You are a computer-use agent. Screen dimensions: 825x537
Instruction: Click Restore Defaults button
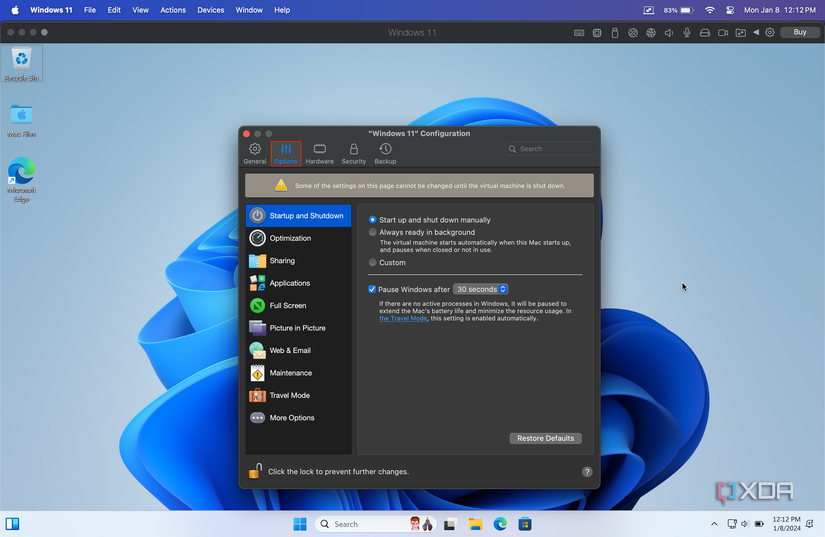coord(546,438)
